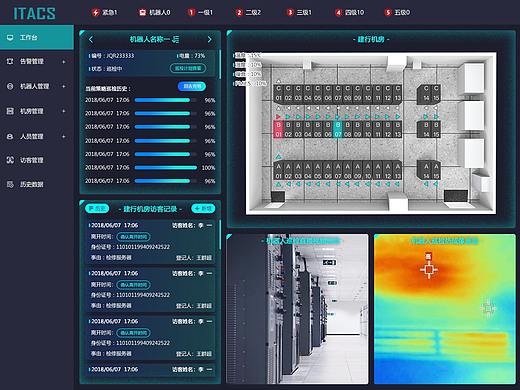The height and width of the screenshot is (390, 520).
Task: Click the icon beside 告警管理
Action: click(x=10, y=61)
